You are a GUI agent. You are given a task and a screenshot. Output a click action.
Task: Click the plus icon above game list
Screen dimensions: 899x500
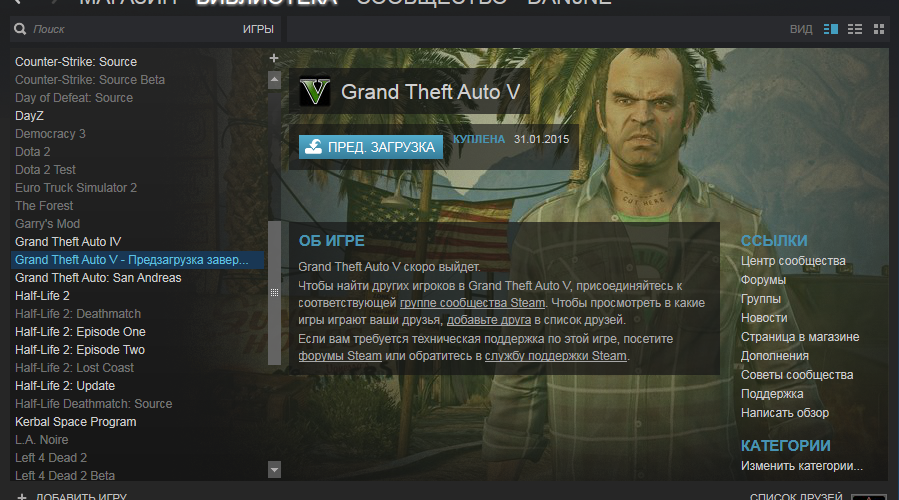274,58
